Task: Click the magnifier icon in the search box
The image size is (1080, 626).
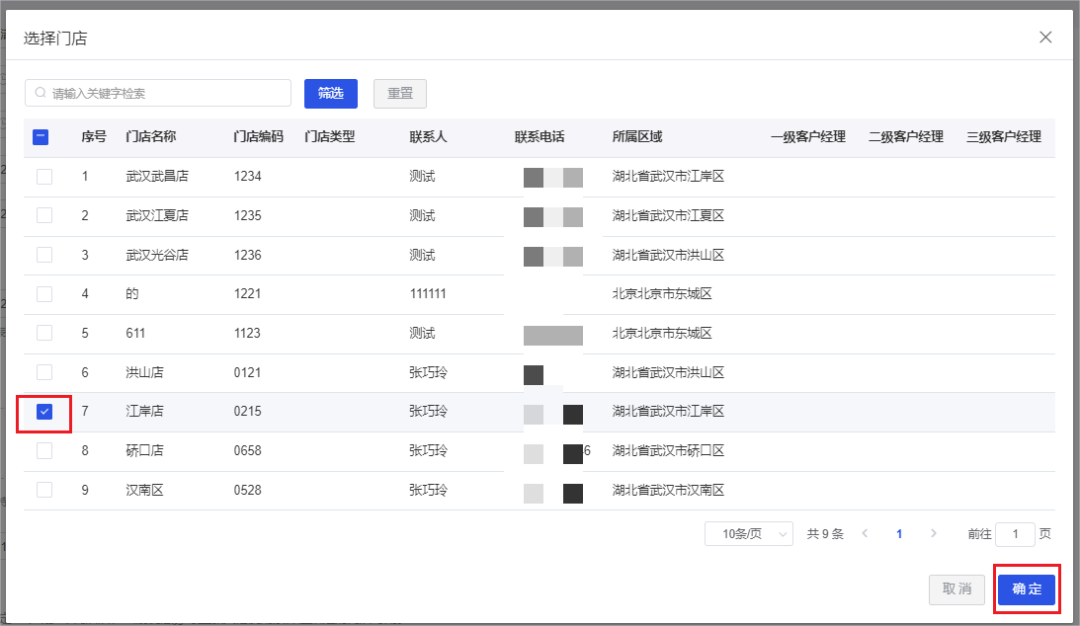Action: pos(38,92)
